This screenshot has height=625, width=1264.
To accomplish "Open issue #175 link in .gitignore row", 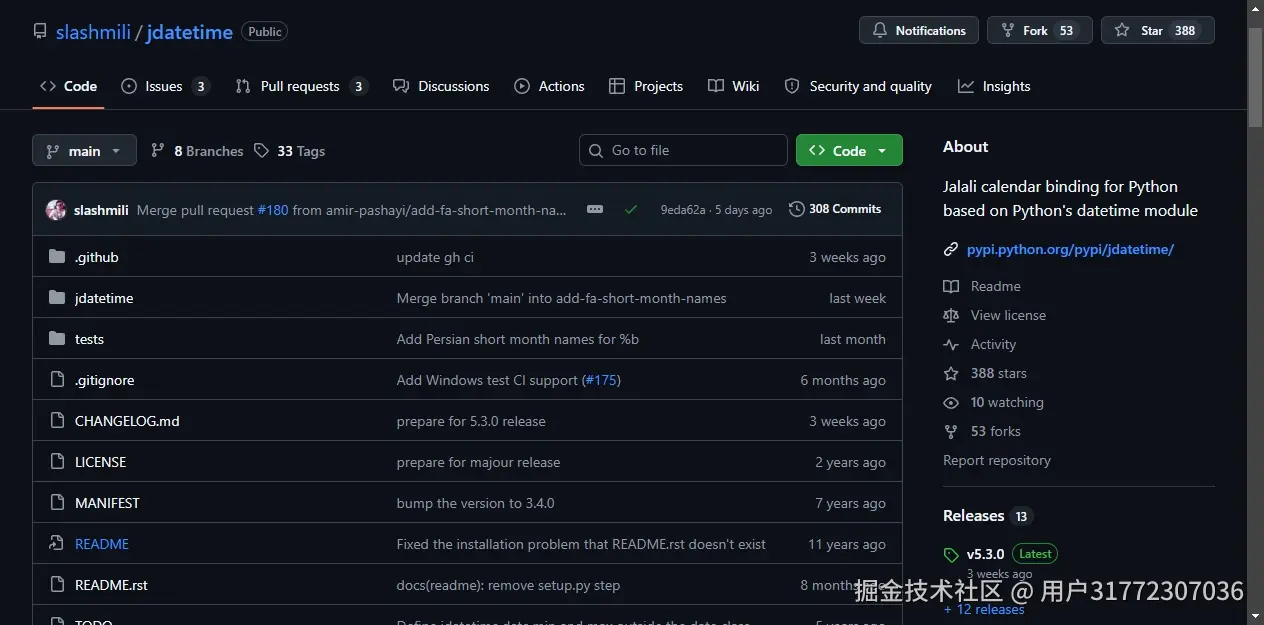I will pyautogui.click(x=601, y=380).
